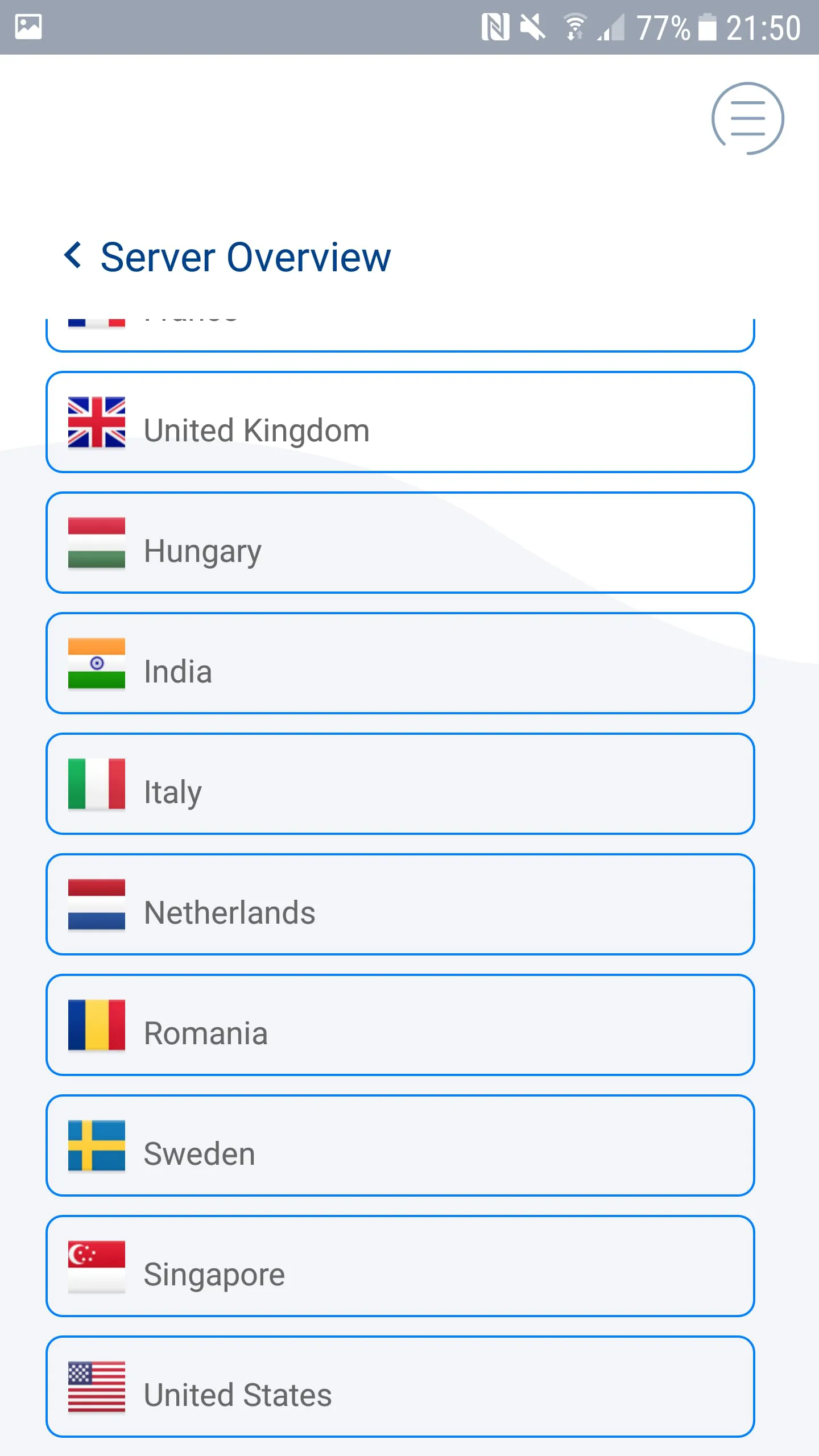Click the partially visible France entry
Screen dimensions: 819x1456
point(399,324)
